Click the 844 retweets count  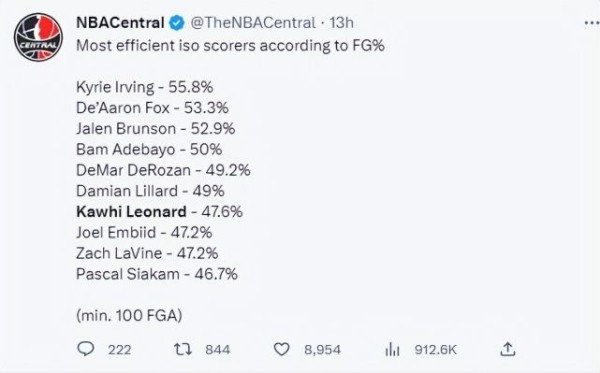pos(218,350)
